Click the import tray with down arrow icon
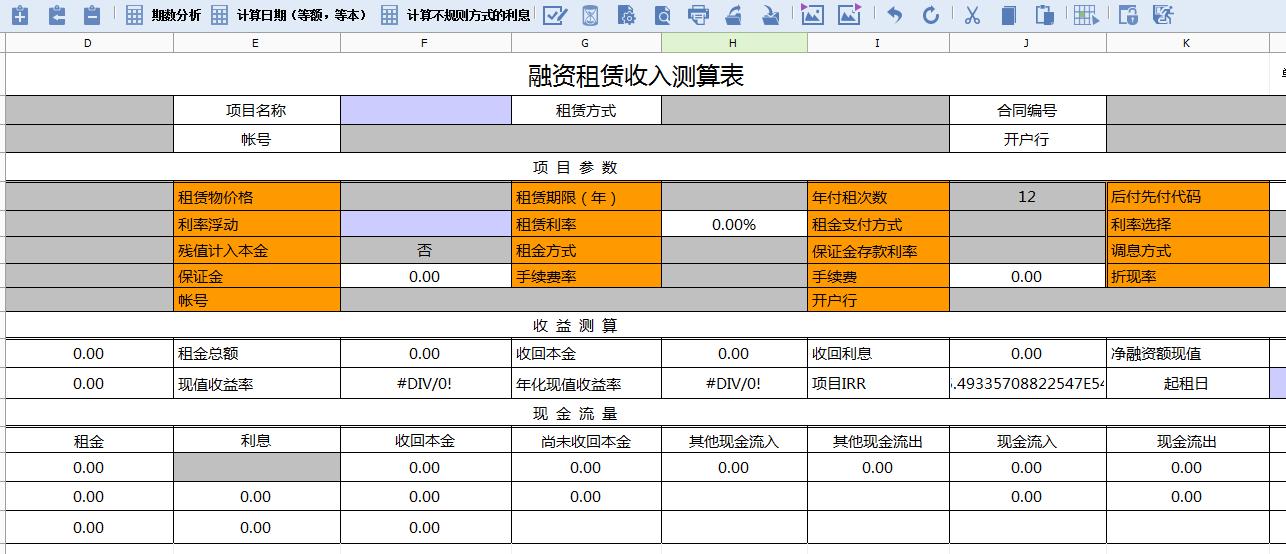1286x554 pixels. [770, 15]
